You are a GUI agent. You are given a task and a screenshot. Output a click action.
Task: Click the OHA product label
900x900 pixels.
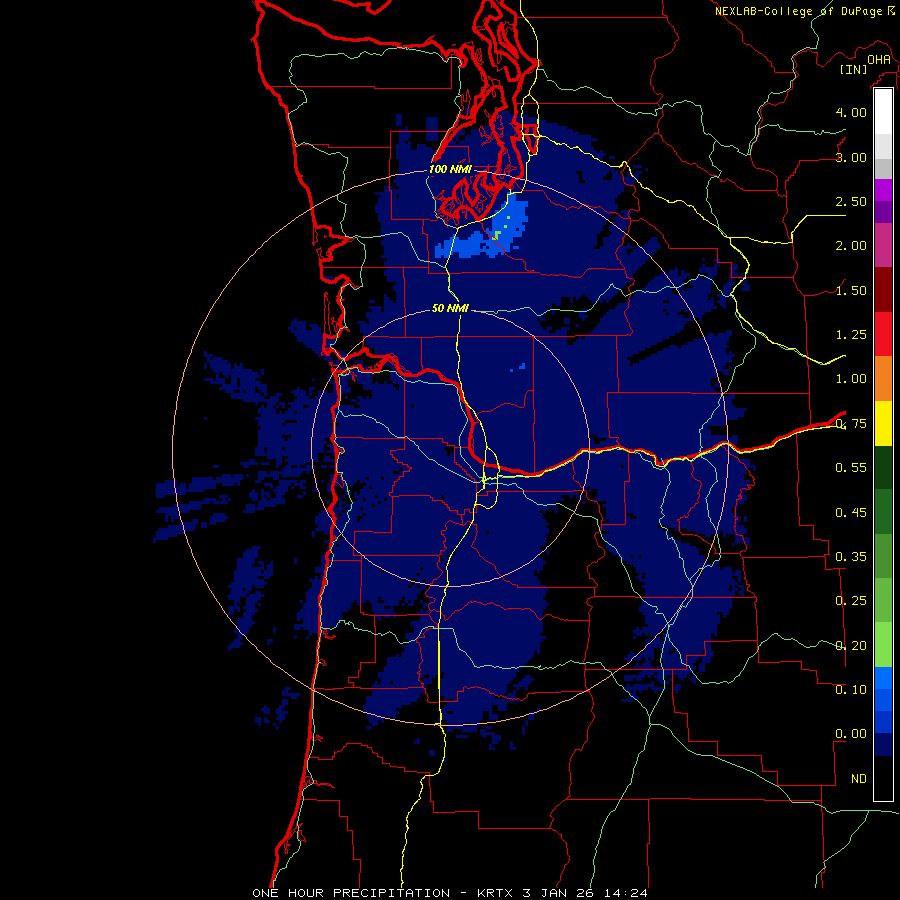[879, 59]
